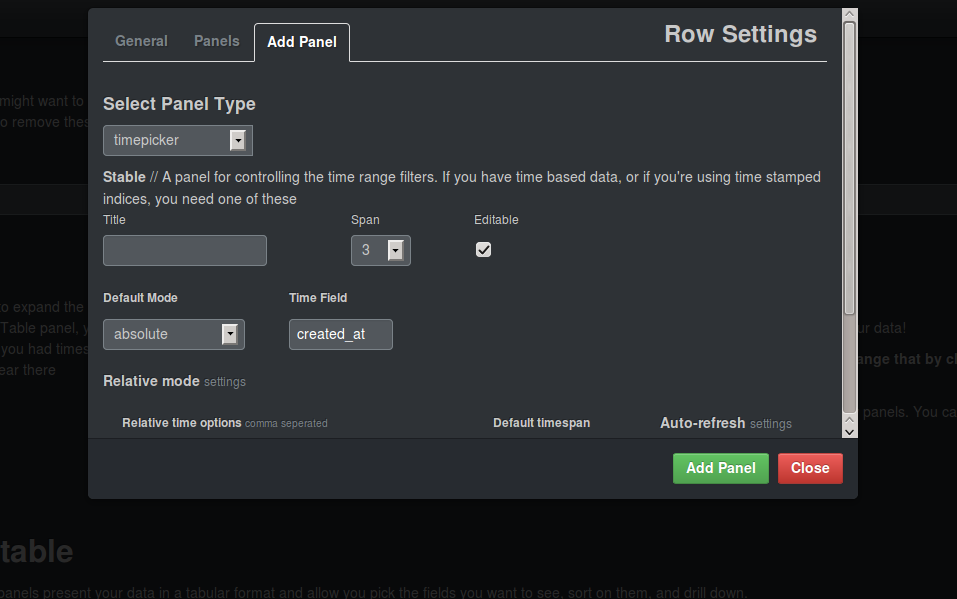Click the red Close button

(810, 468)
